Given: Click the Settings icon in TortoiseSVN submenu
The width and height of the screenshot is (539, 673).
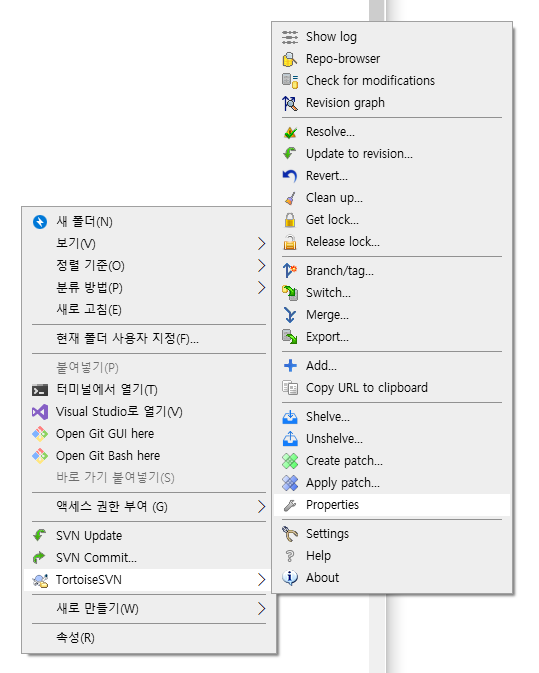Looking at the screenshot, I should click(x=290, y=534).
